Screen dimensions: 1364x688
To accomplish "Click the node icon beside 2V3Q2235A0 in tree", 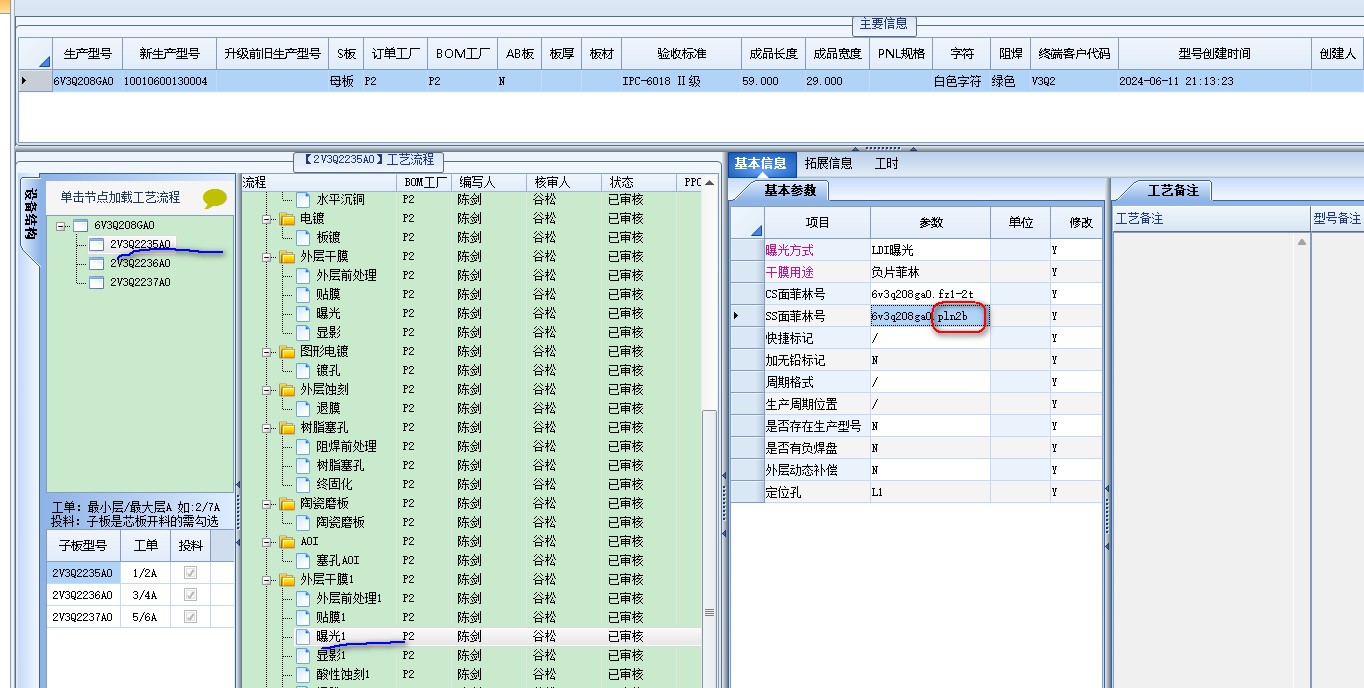I will (x=97, y=244).
